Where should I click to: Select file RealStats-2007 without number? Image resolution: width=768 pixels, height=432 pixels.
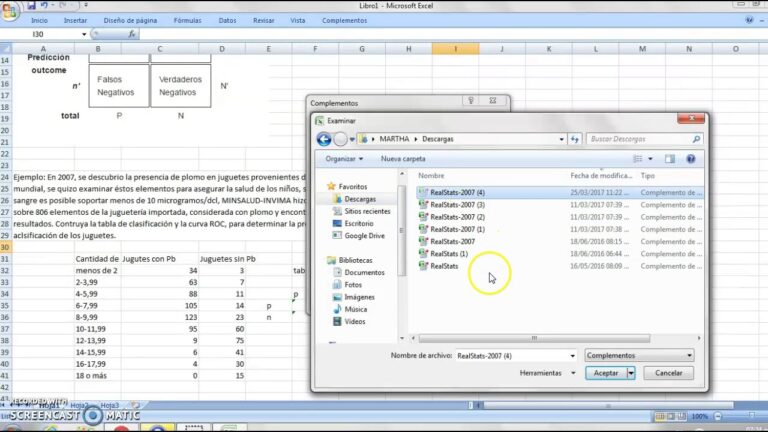[x=560, y=241]
